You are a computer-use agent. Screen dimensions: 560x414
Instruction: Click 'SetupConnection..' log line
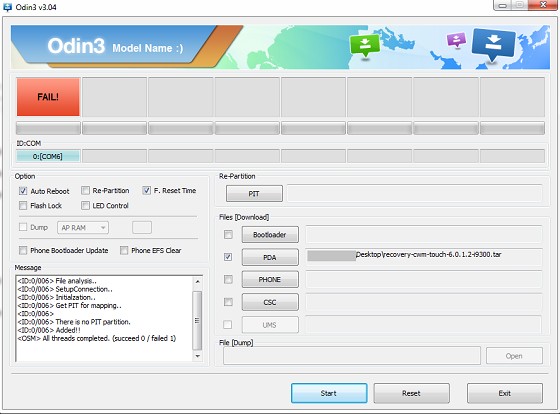click(65, 289)
